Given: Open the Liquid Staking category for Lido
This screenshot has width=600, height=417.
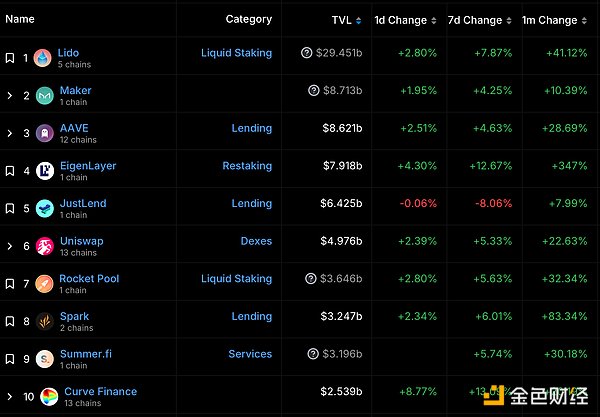Looking at the screenshot, I should [x=236, y=53].
